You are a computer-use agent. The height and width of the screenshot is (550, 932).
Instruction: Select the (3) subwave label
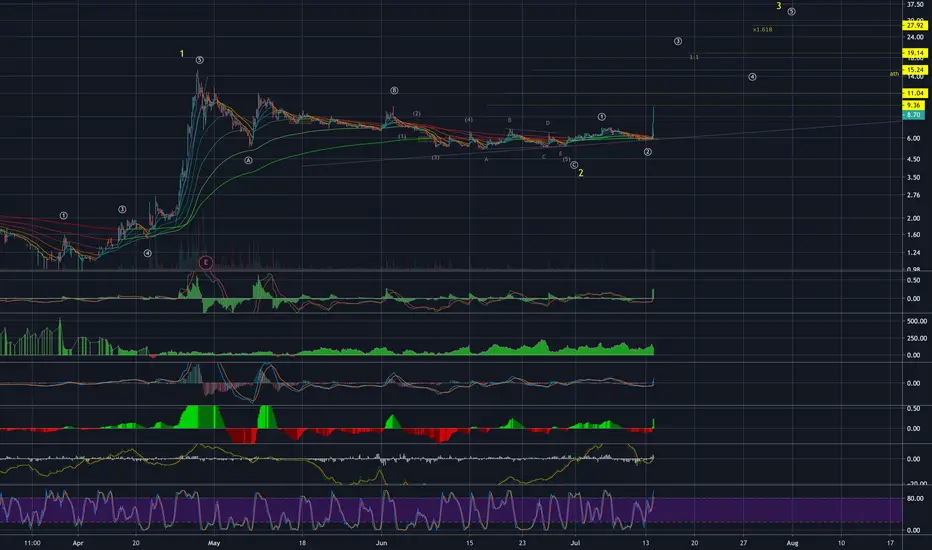click(435, 158)
